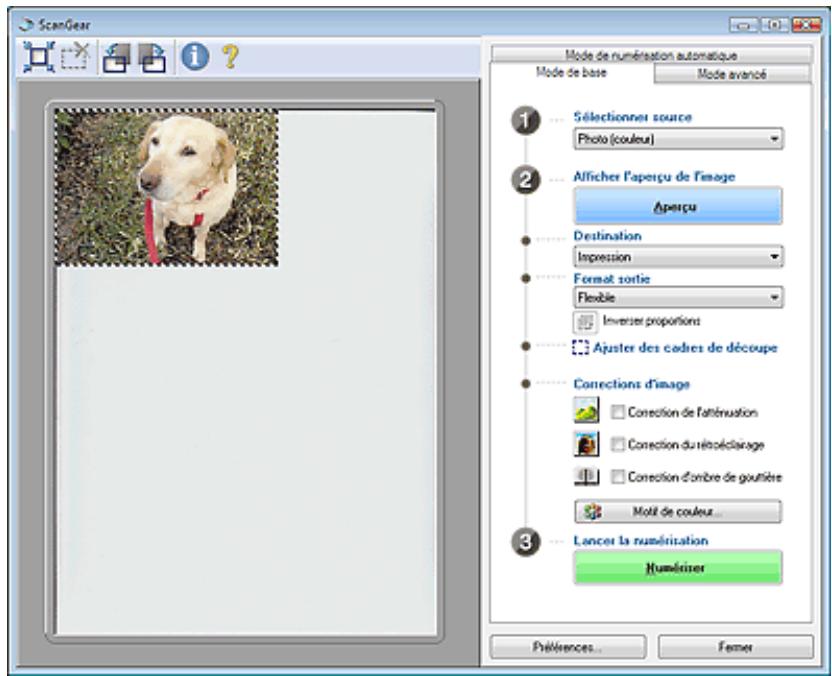Click the Auto Crop toolbar icon
832x676 pixels.
(38, 57)
